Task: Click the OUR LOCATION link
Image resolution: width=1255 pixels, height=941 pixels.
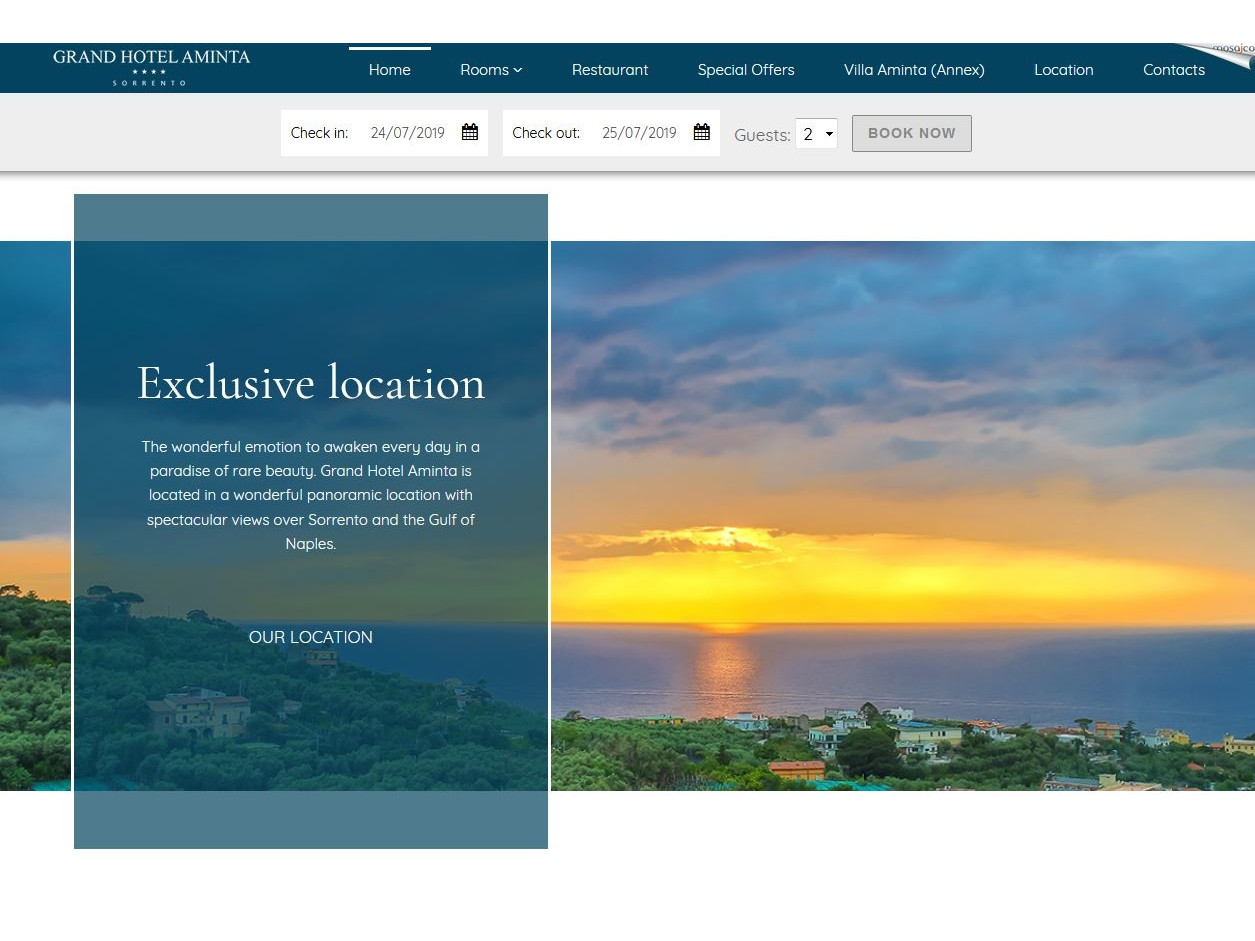Action: (310, 637)
